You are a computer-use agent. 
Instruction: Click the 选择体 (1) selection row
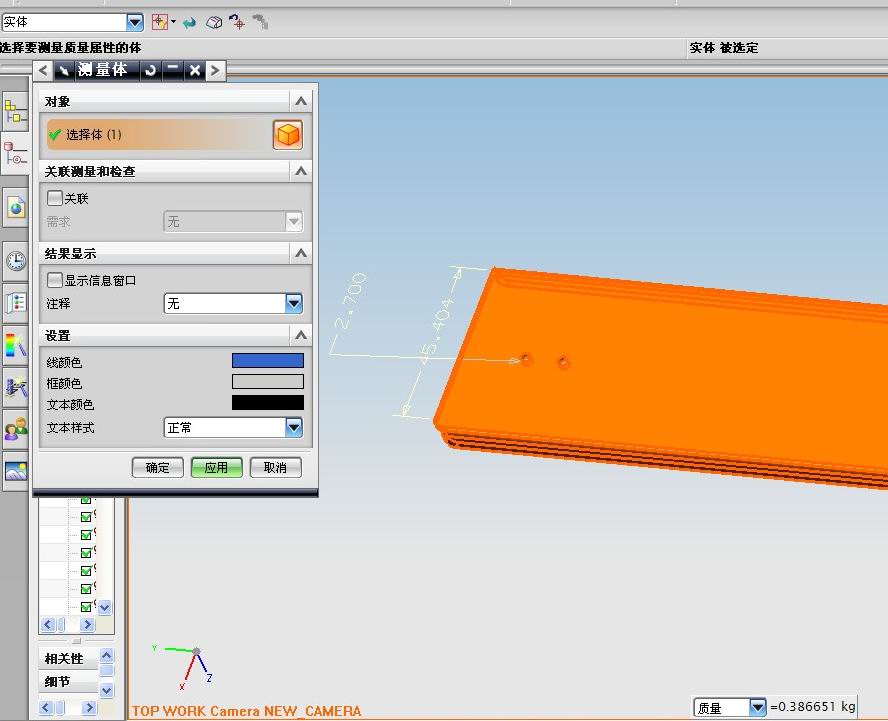[x=159, y=135]
